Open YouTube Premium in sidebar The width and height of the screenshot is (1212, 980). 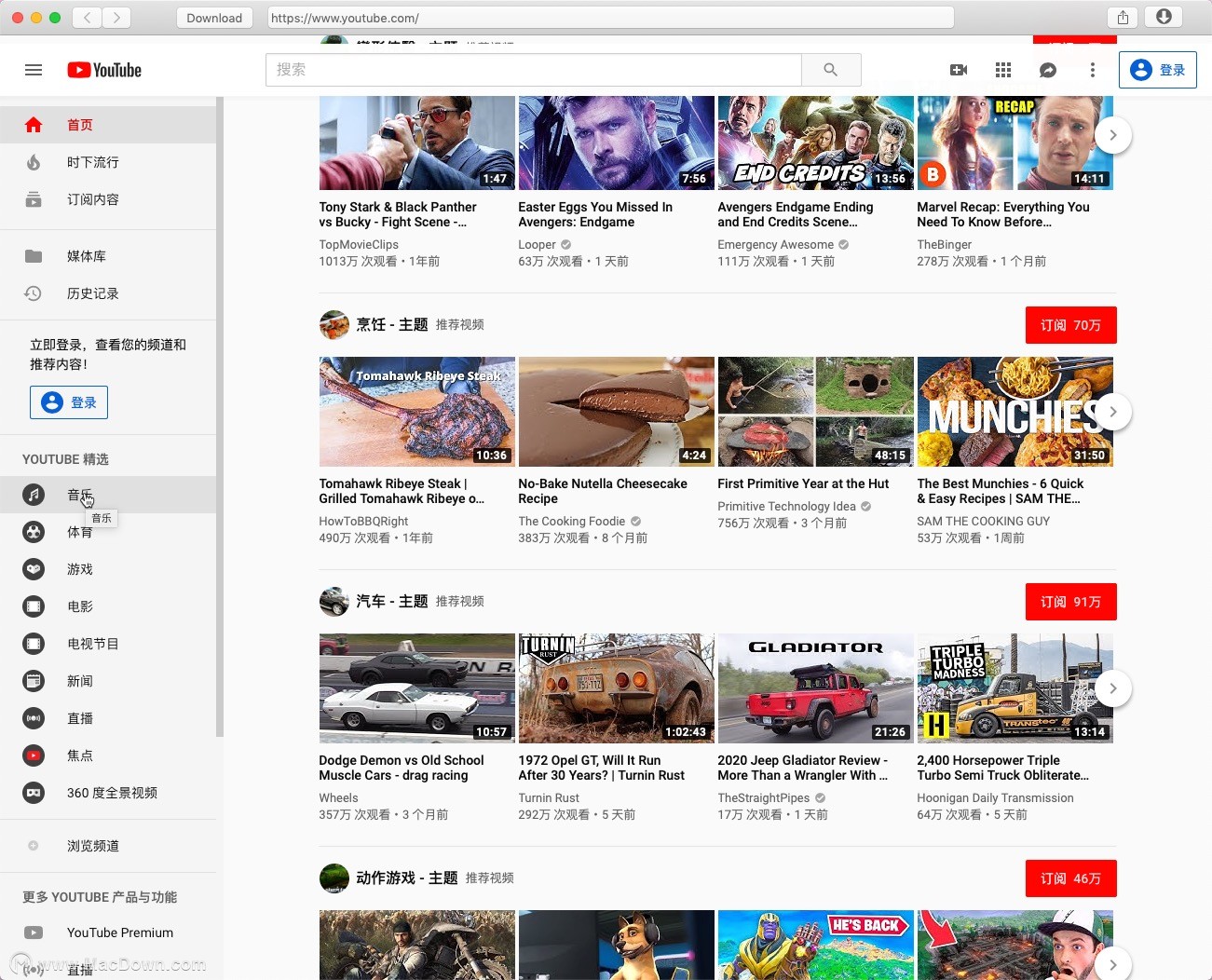(108, 932)
